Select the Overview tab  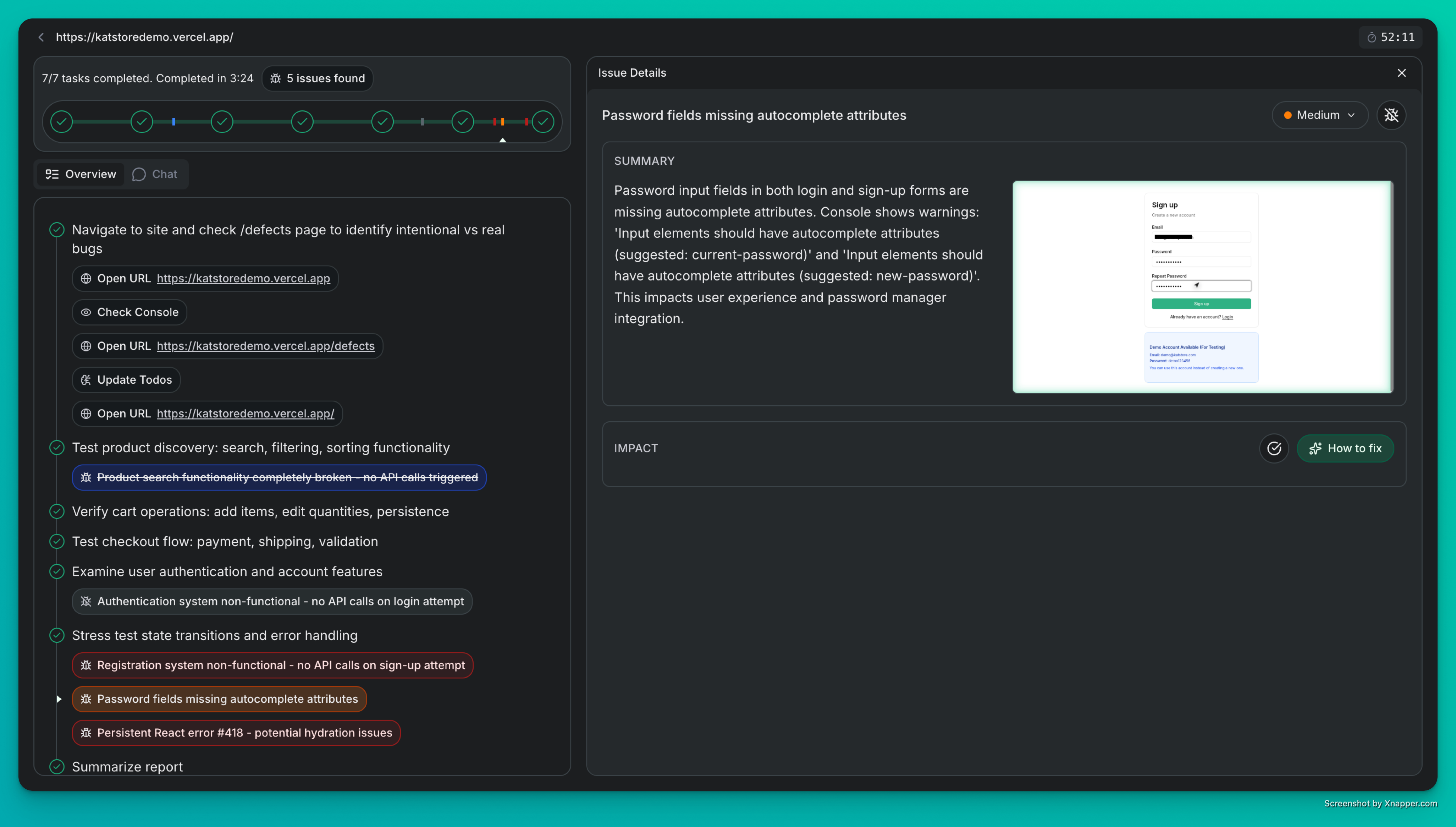(80, 174)
